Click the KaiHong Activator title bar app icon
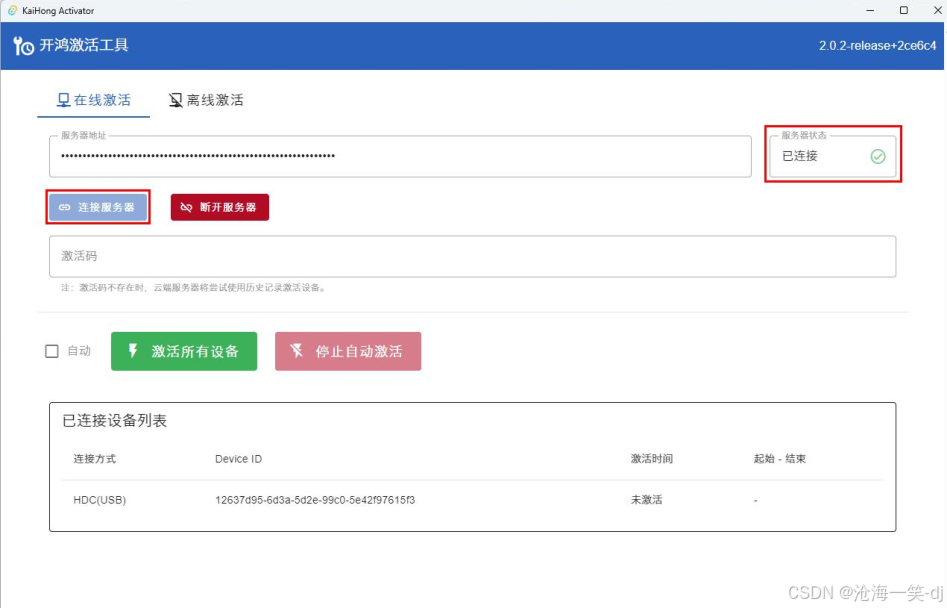The width and height of the screenshot is (947, 608). point(12,10)
